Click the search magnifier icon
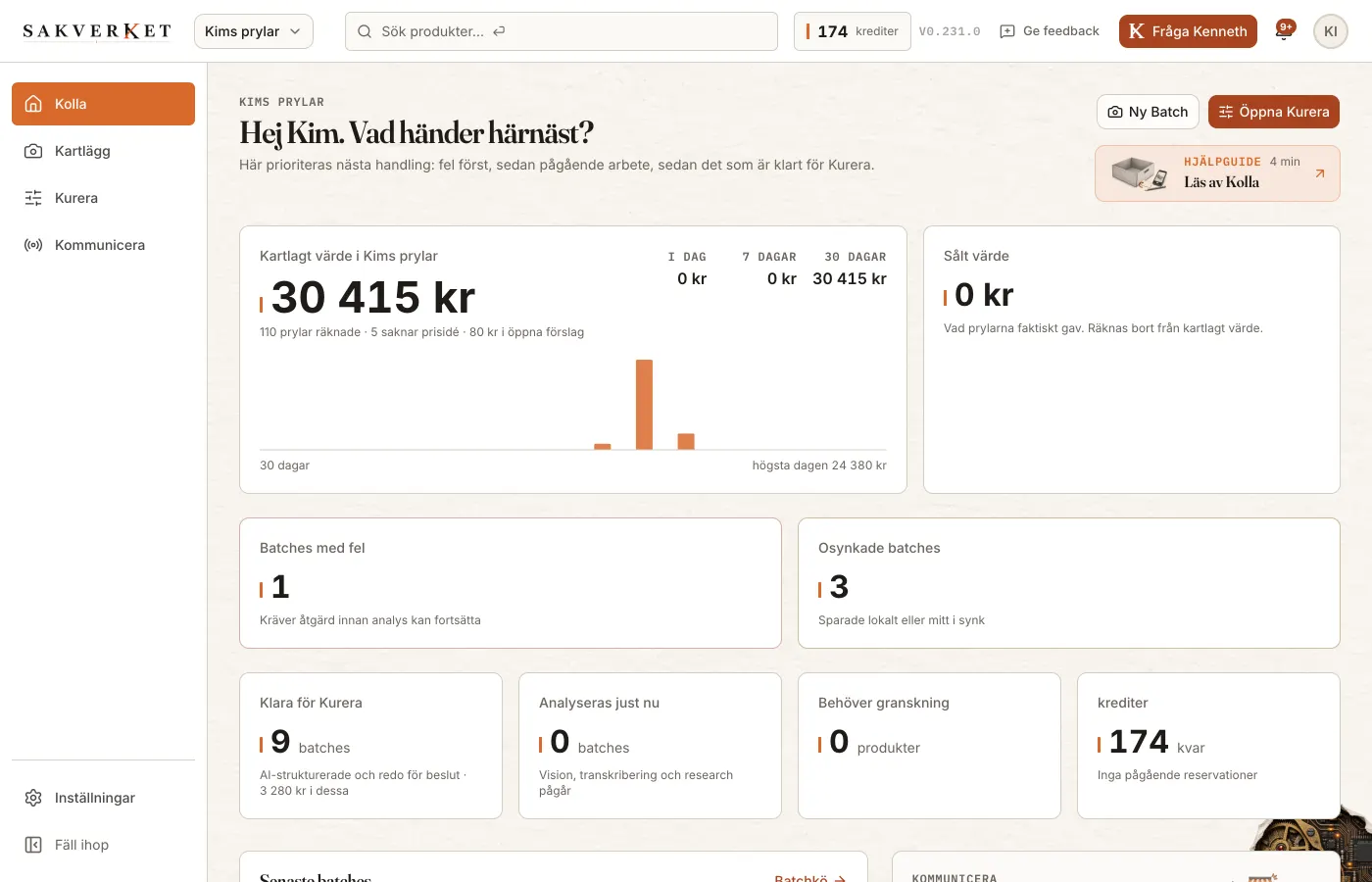The image size is (1372, 882). point(365,31)
